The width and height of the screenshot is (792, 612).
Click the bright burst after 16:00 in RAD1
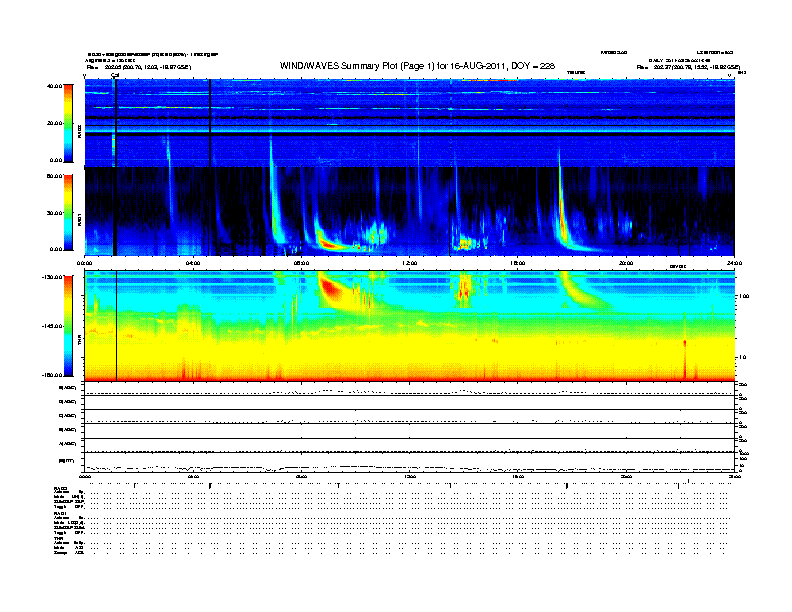(562, 217)
